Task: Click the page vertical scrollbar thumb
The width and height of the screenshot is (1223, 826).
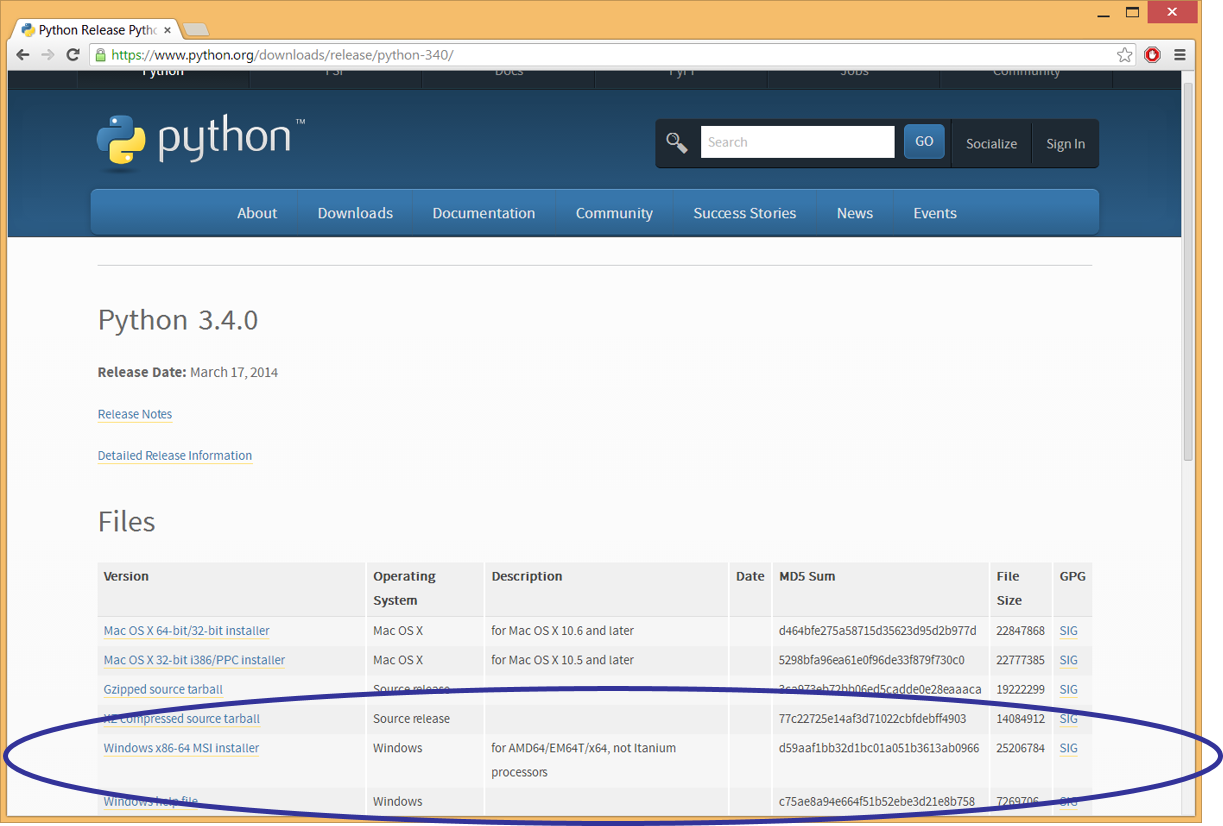Action: point(1188,272)
